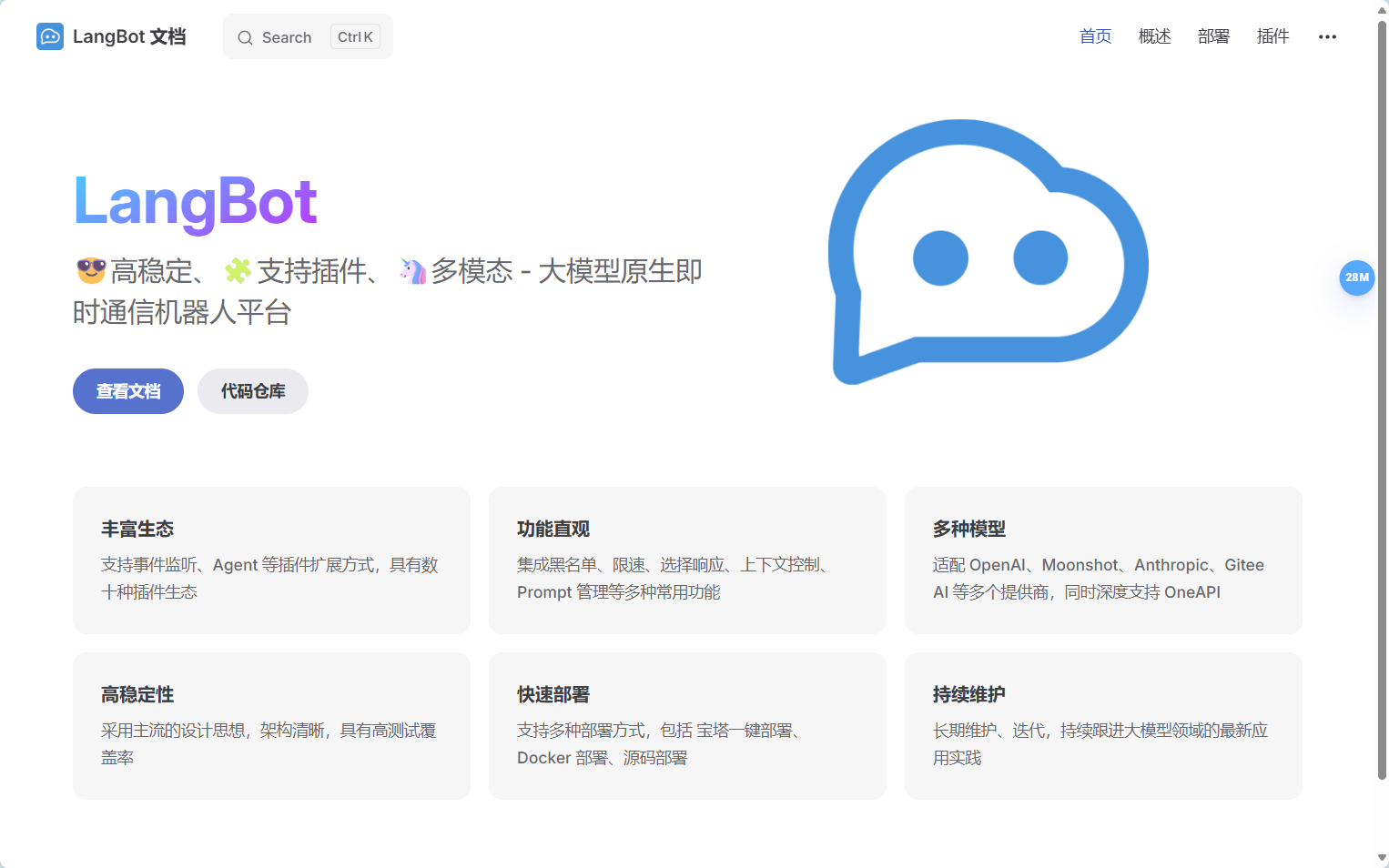The image size is (1389, 868).
Task: Open the 持续维护 feature card
Action: (1103, 726)
